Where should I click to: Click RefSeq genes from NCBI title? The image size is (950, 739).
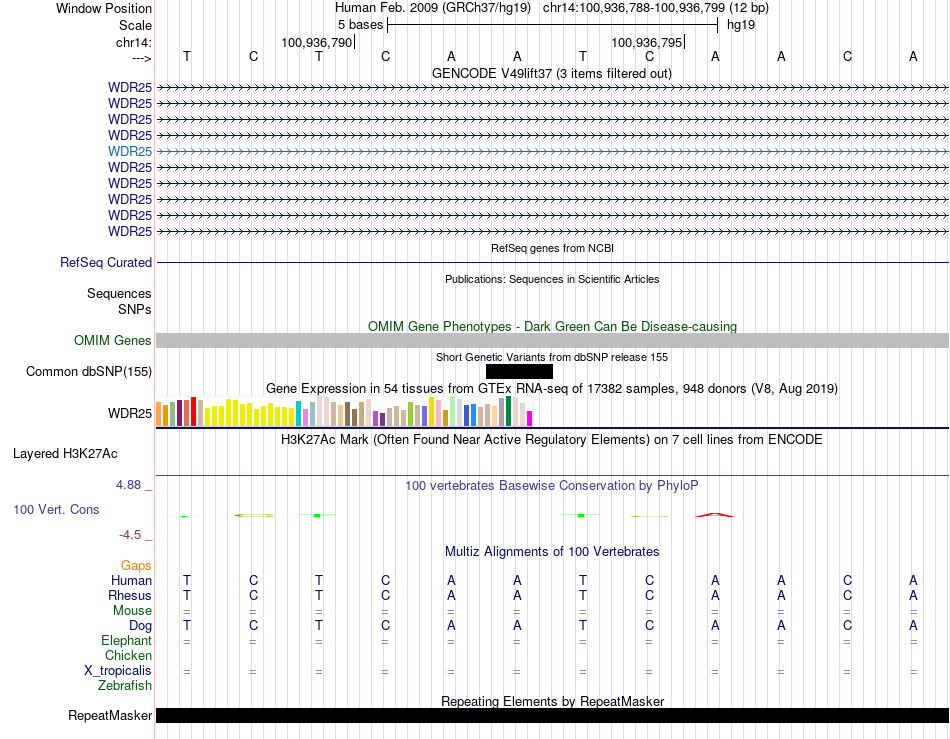(552, 248)
